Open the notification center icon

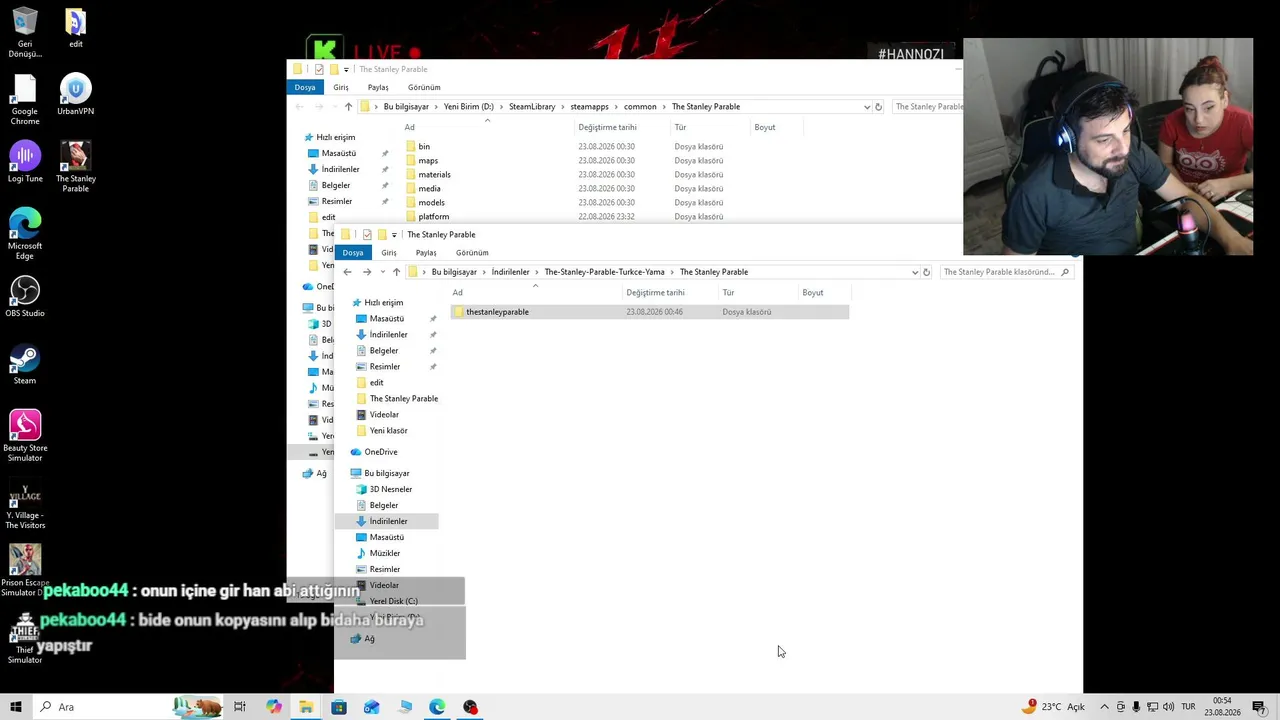click(x=1259, y=707)
